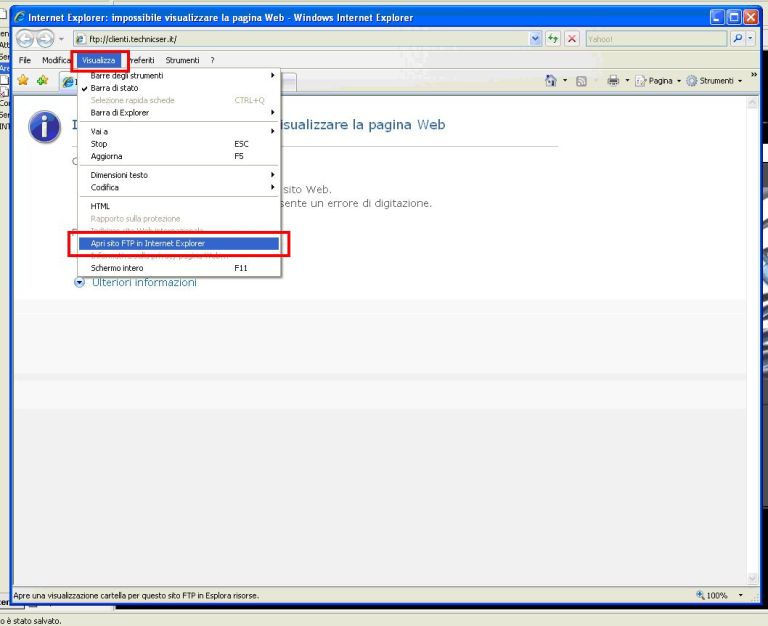Click the address bar with ftp://clienti.technicser.it/

pyautogui.click(x=301, y=39)
